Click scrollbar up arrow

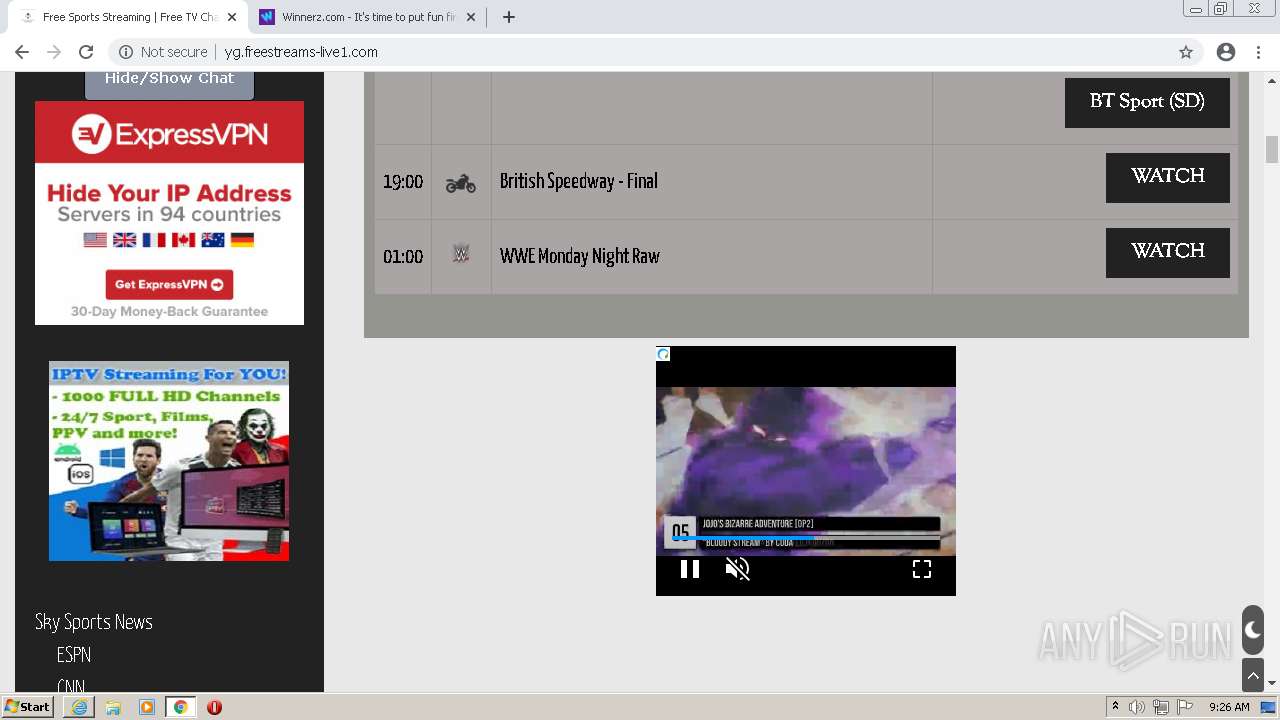click(1272, 80)
